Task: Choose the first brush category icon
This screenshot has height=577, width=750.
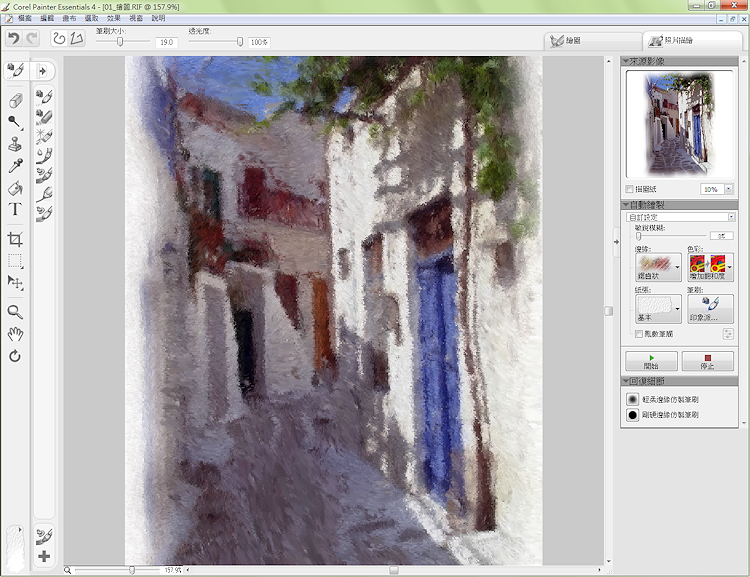Action: click(44, 97)
